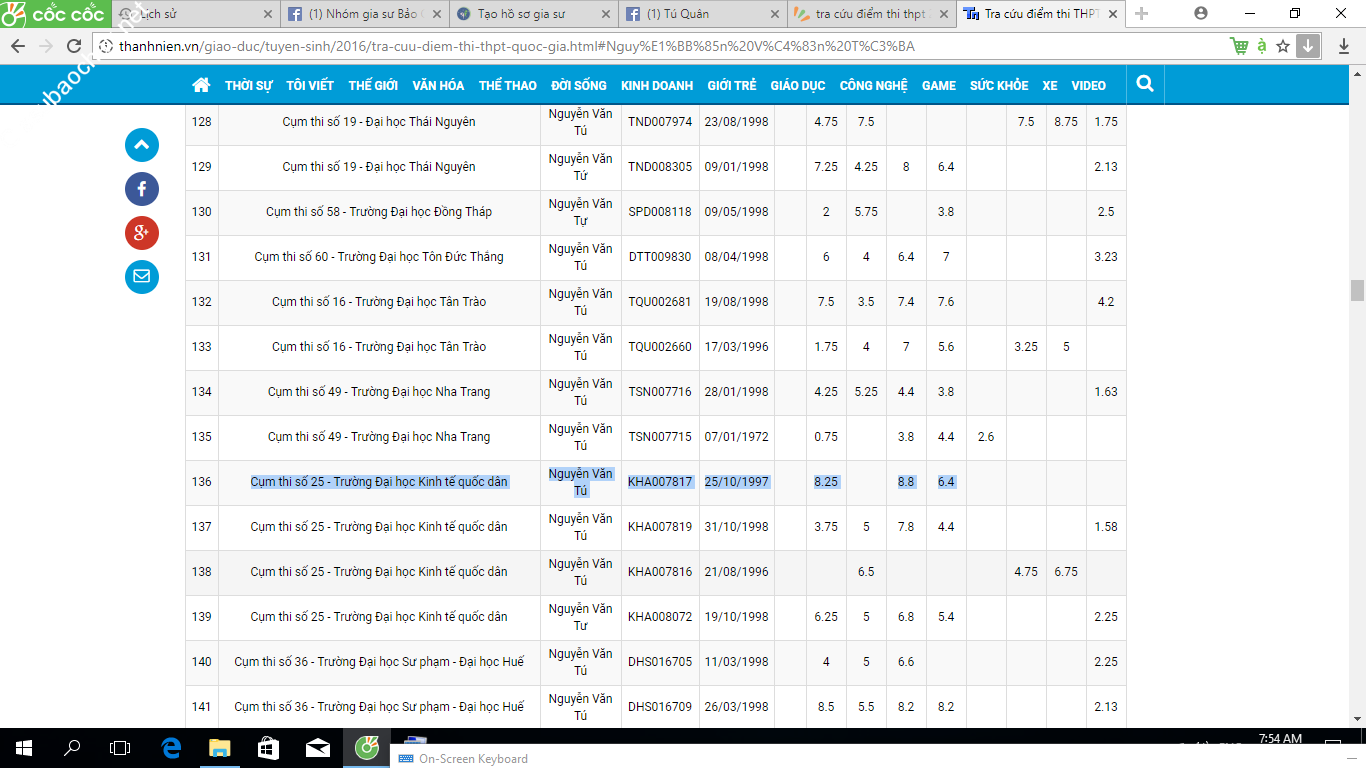The image size is (1366, 768).
Task: Click the shopping cart icon in address bar
Action: point(1239,46)
